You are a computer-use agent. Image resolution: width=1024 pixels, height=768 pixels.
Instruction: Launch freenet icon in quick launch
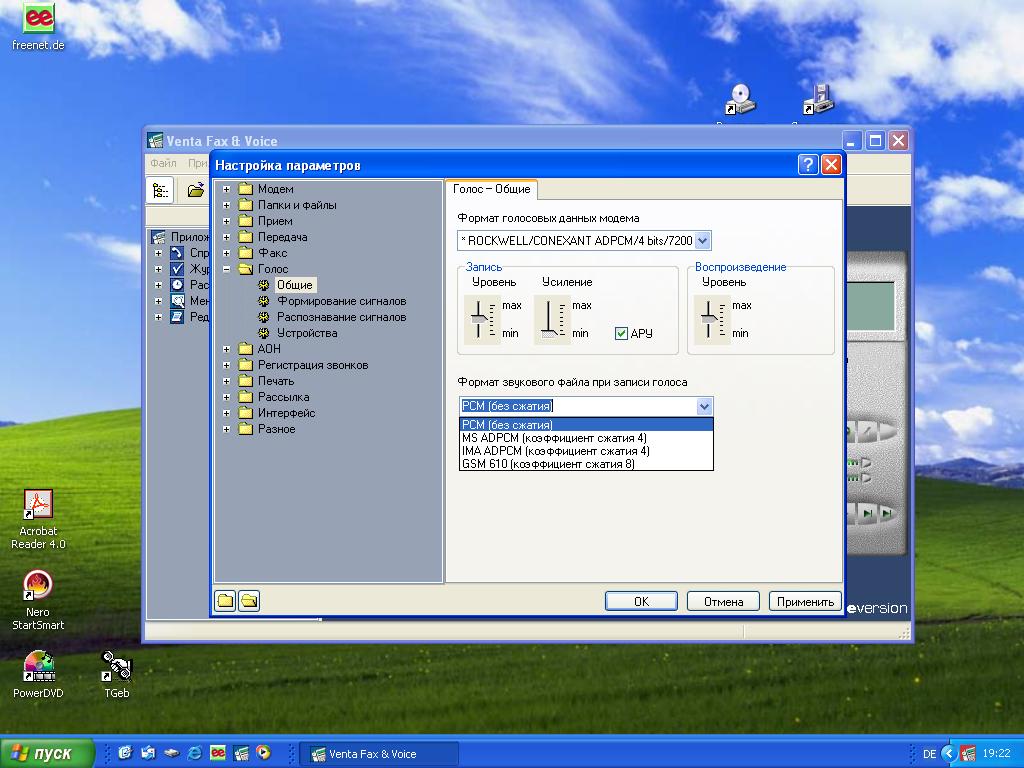tap(217, 753)
